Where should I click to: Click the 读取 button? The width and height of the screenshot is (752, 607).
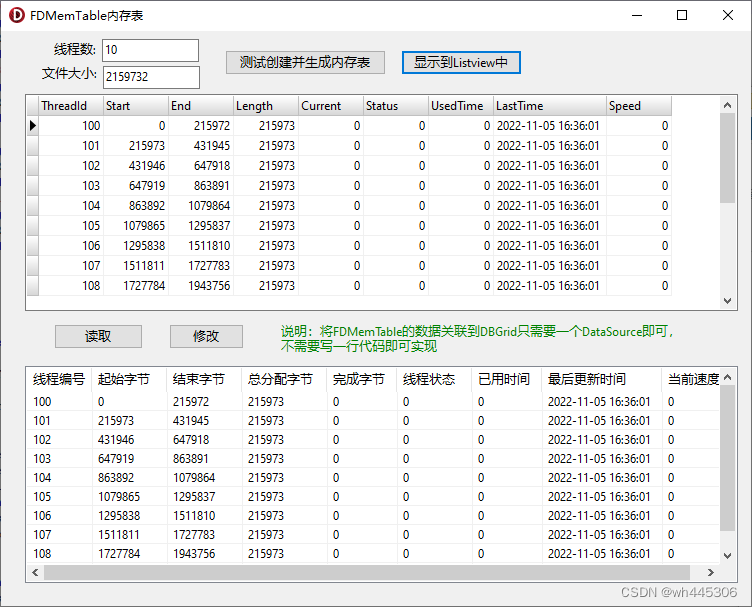pyautogui.click(x=98, y=336)
